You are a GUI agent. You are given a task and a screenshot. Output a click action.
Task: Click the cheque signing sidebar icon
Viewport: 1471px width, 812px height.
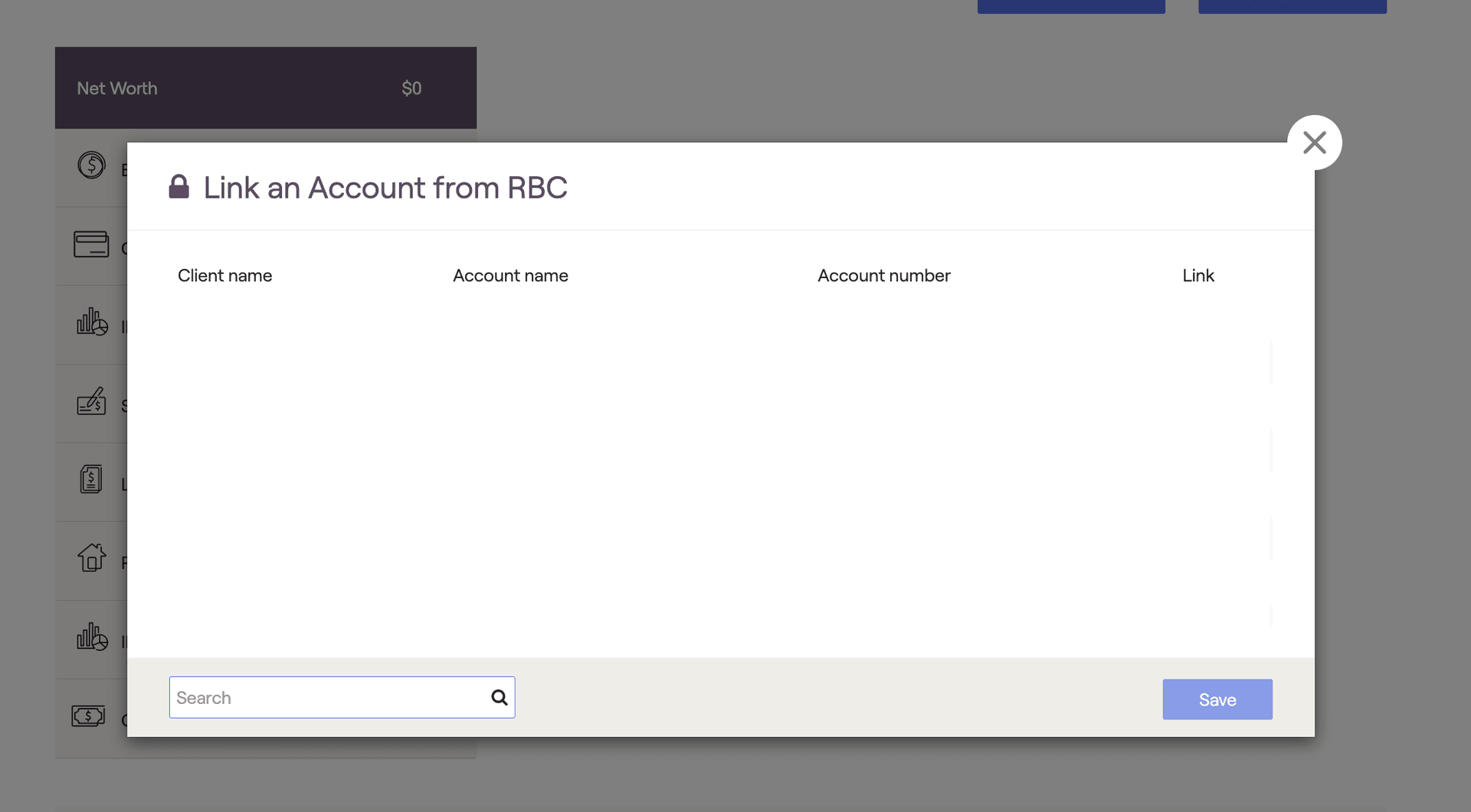[x=91, y=401]
